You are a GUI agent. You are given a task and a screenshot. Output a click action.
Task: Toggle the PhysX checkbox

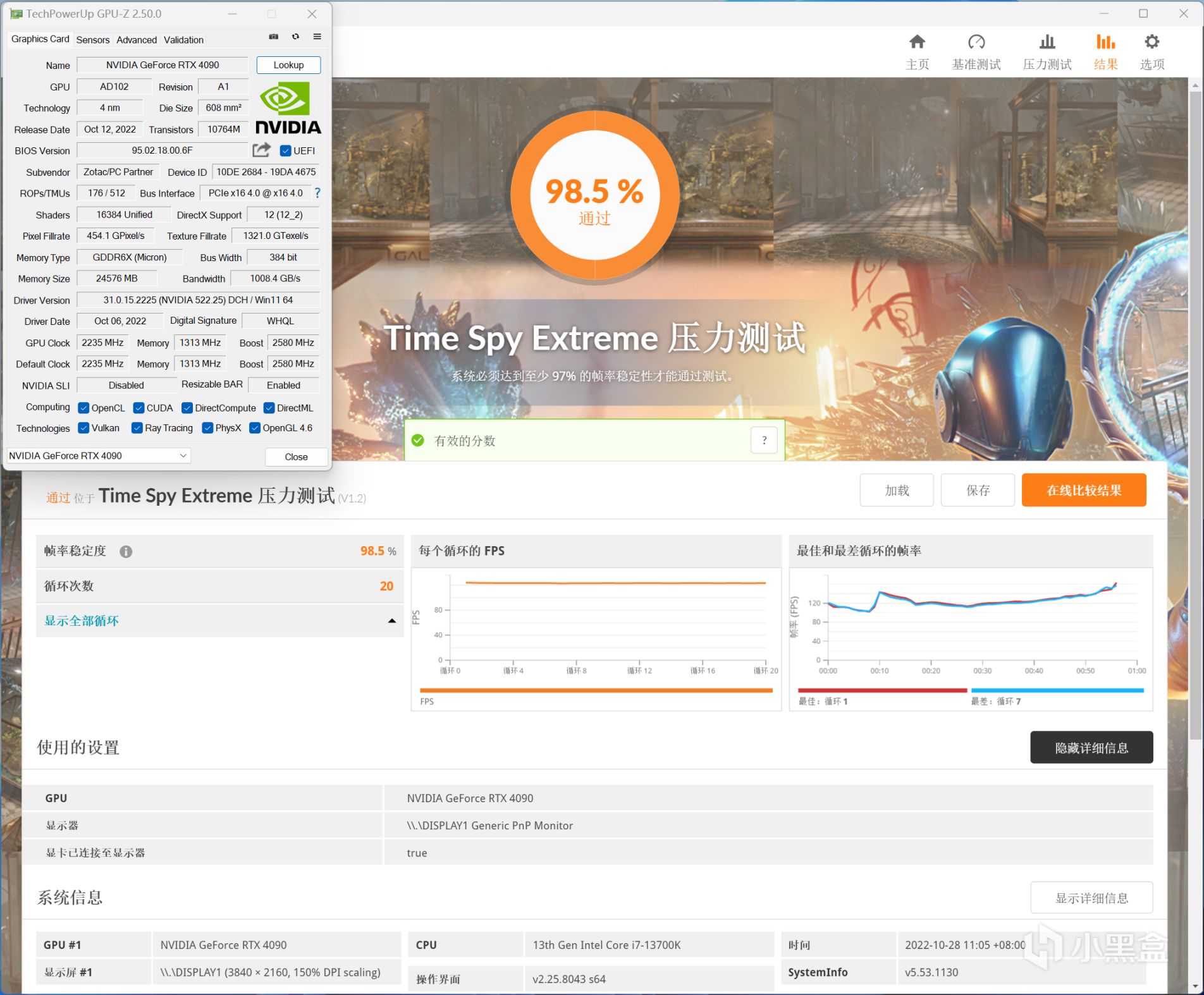tap(207, 428)
